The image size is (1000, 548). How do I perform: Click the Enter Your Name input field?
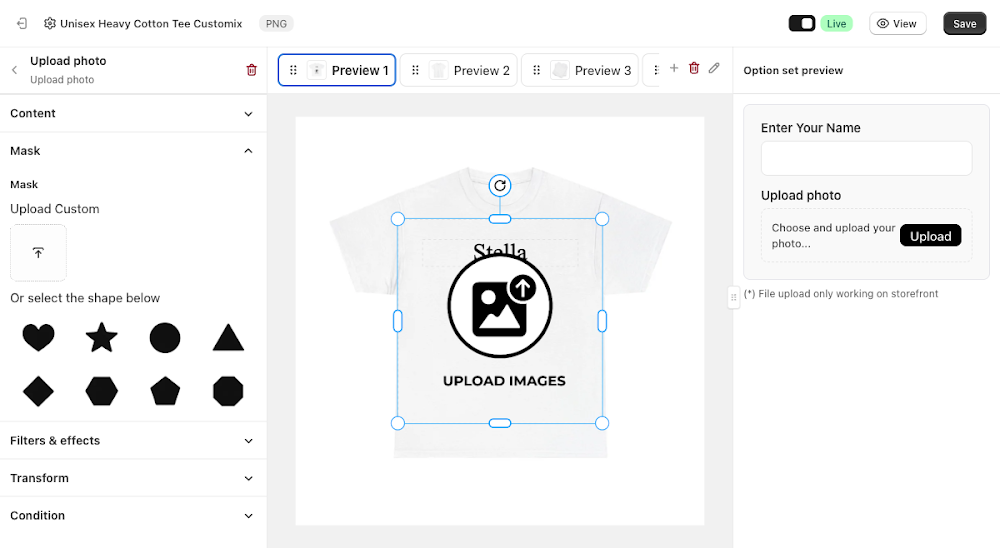(866, 158)
